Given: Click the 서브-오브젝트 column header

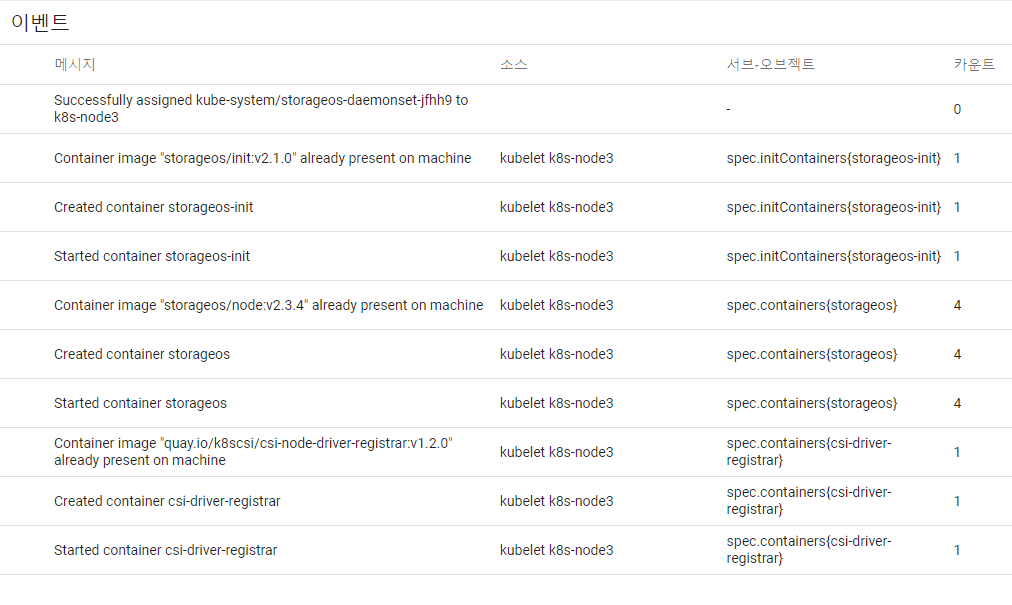Looking at the screenshot, I should click(x=770, y=65).
